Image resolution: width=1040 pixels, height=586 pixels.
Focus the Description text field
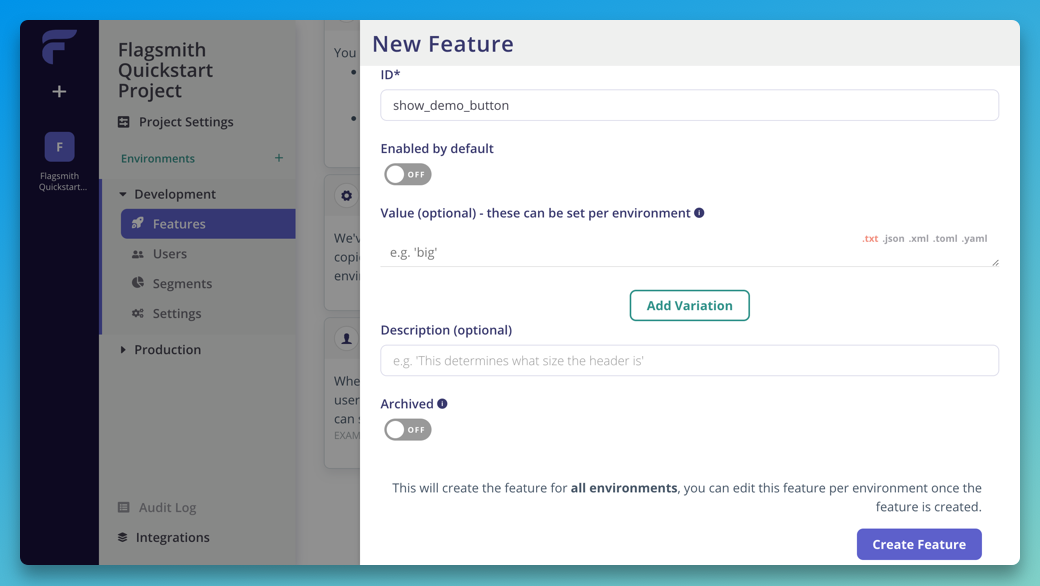[689, 361]
